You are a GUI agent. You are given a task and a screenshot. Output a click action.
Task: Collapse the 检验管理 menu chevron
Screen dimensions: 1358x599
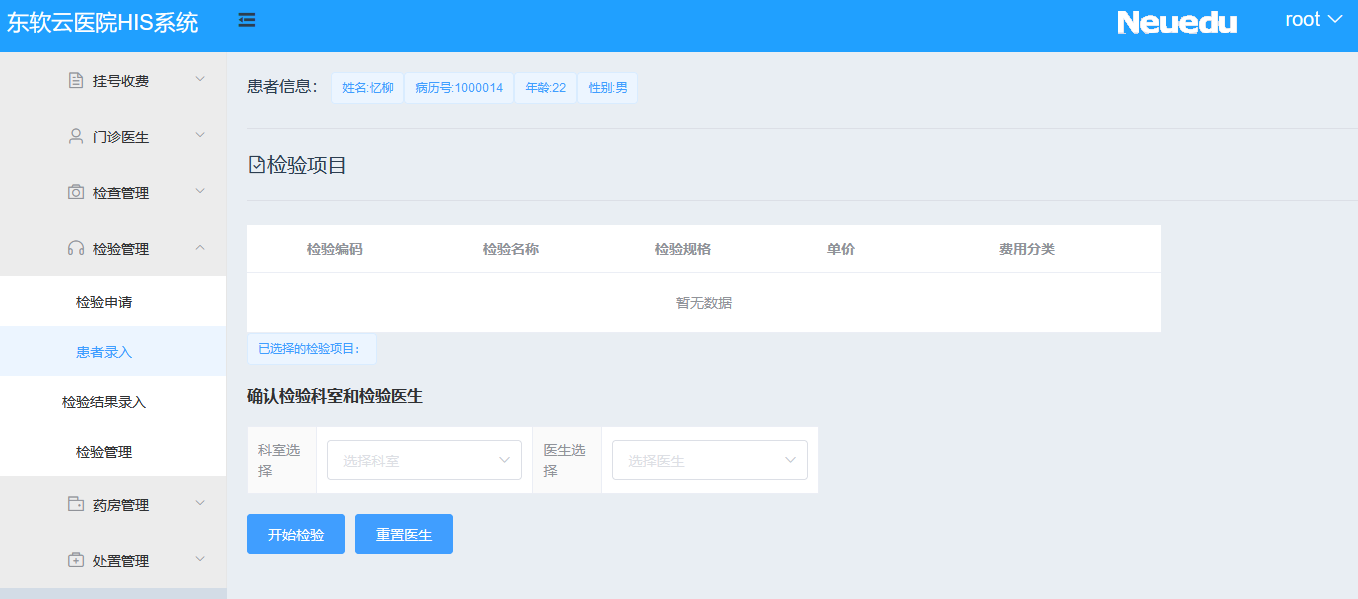click(200, 247)
